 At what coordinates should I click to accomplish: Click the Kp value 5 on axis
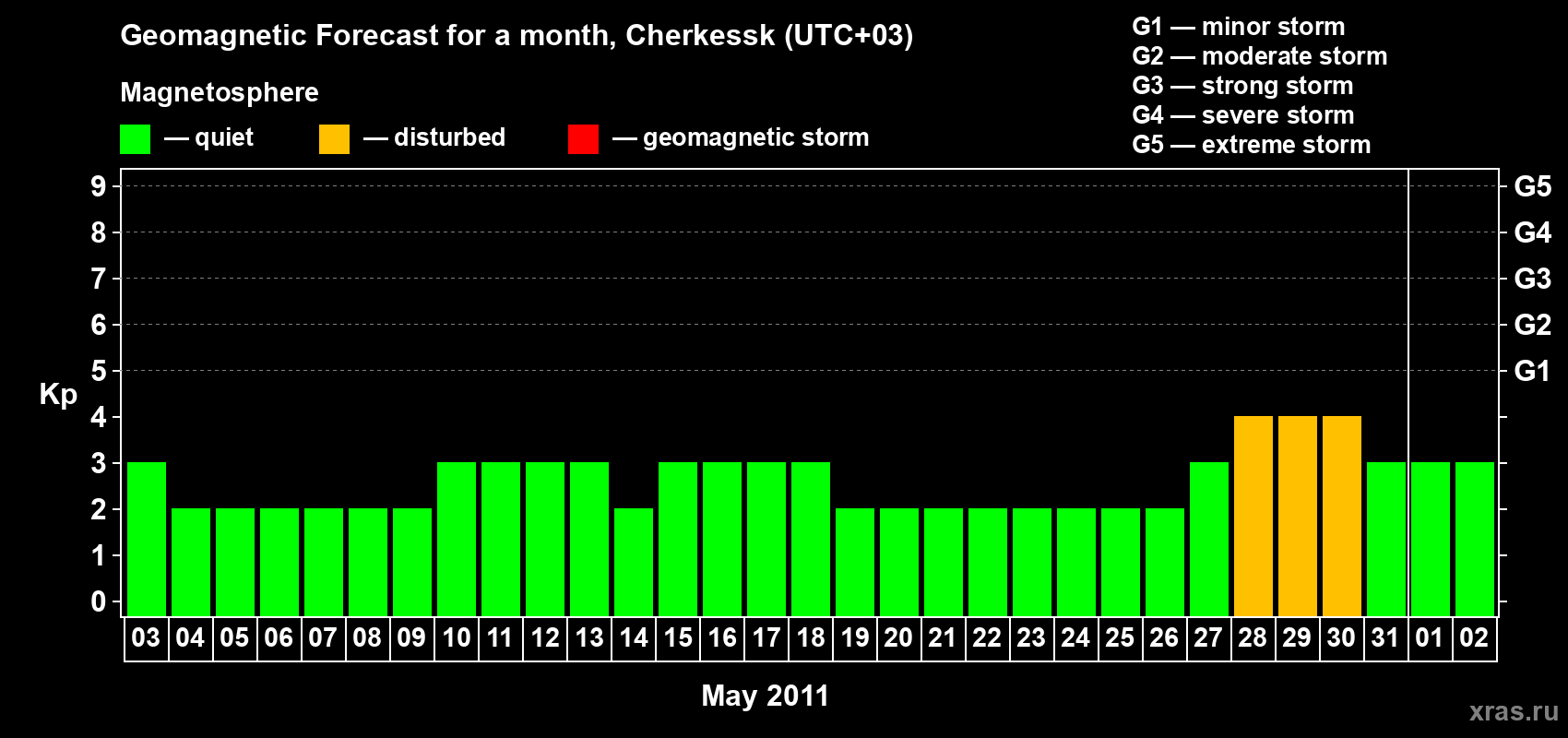(x=99, y=371)
